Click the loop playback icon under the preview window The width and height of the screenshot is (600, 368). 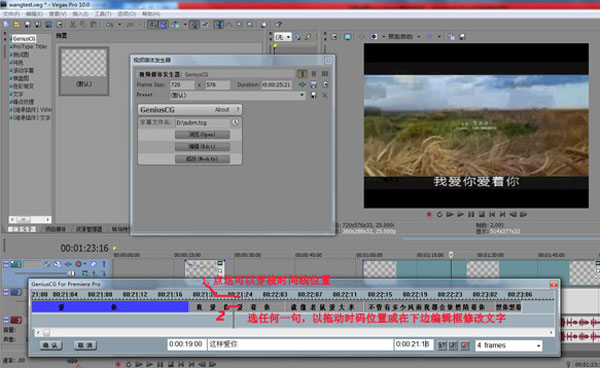pos(439,215)
